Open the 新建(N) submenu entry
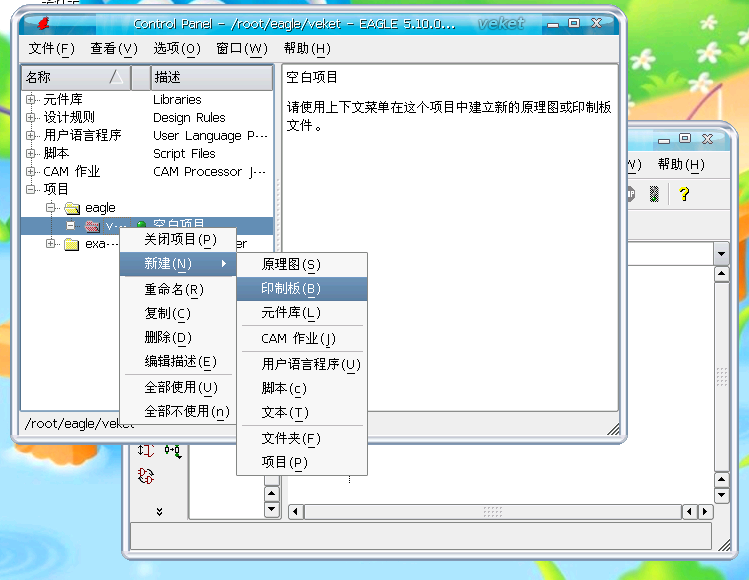The width and height of the screenshot is (749, 580). click(178, 264)
